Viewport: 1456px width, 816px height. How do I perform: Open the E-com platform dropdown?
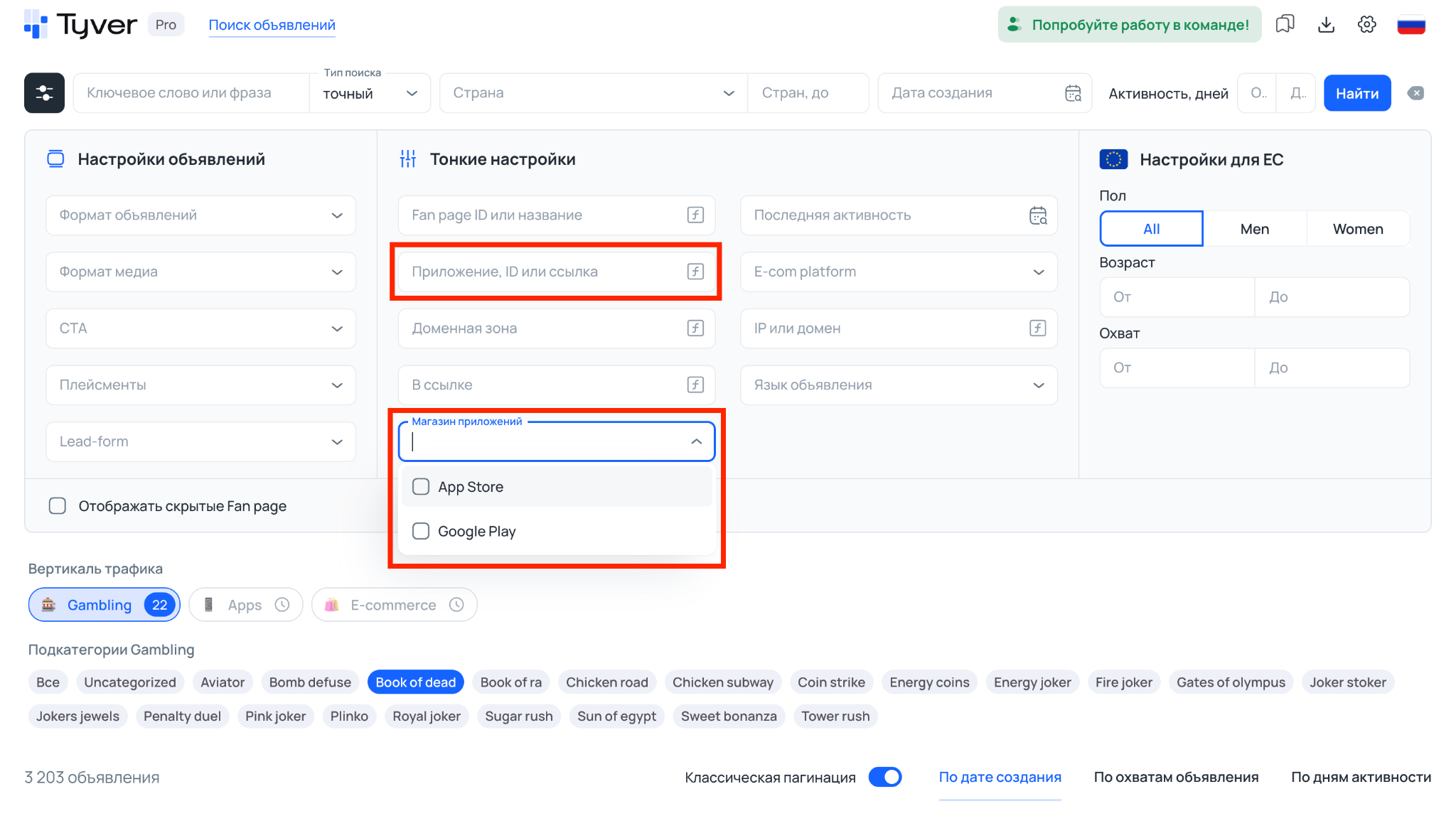pyautogui.click(x=899, y=272)
